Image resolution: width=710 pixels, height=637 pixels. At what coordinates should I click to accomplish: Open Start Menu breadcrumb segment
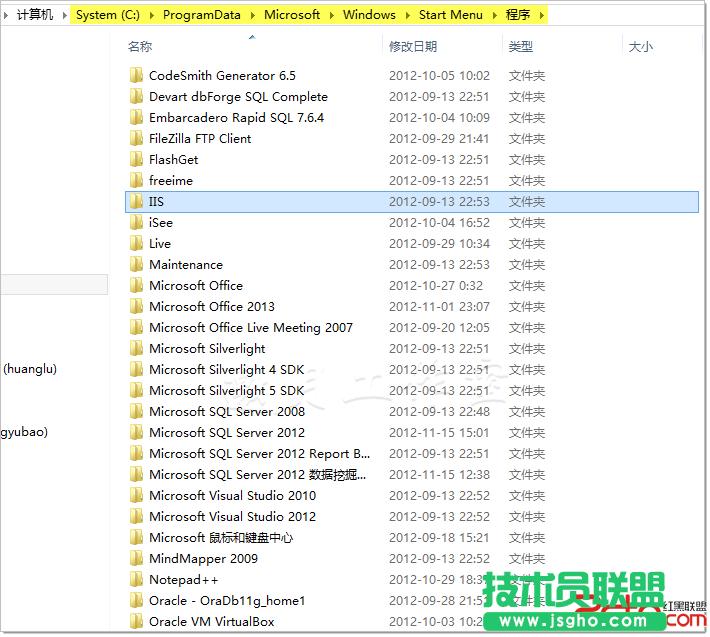pos(451,15)
